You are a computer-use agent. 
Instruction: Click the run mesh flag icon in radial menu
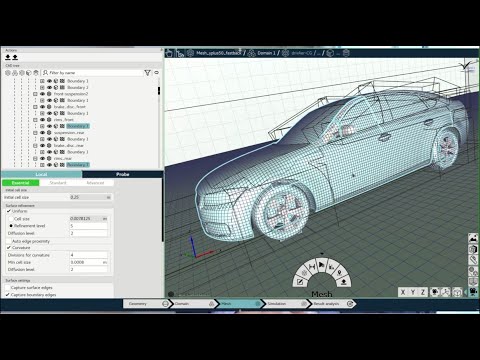tap(322, 265)
